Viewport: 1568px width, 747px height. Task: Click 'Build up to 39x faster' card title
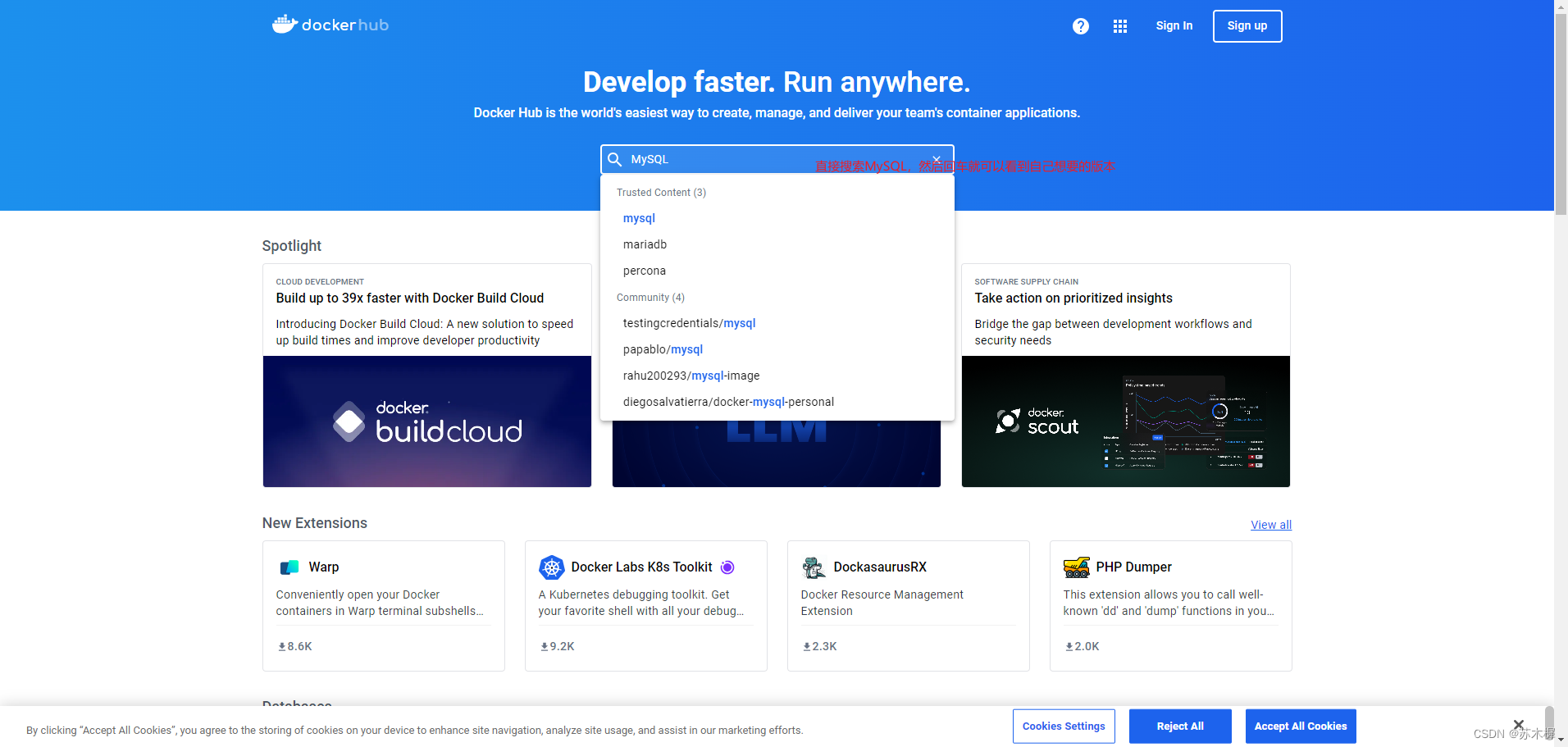pos(410,298)
